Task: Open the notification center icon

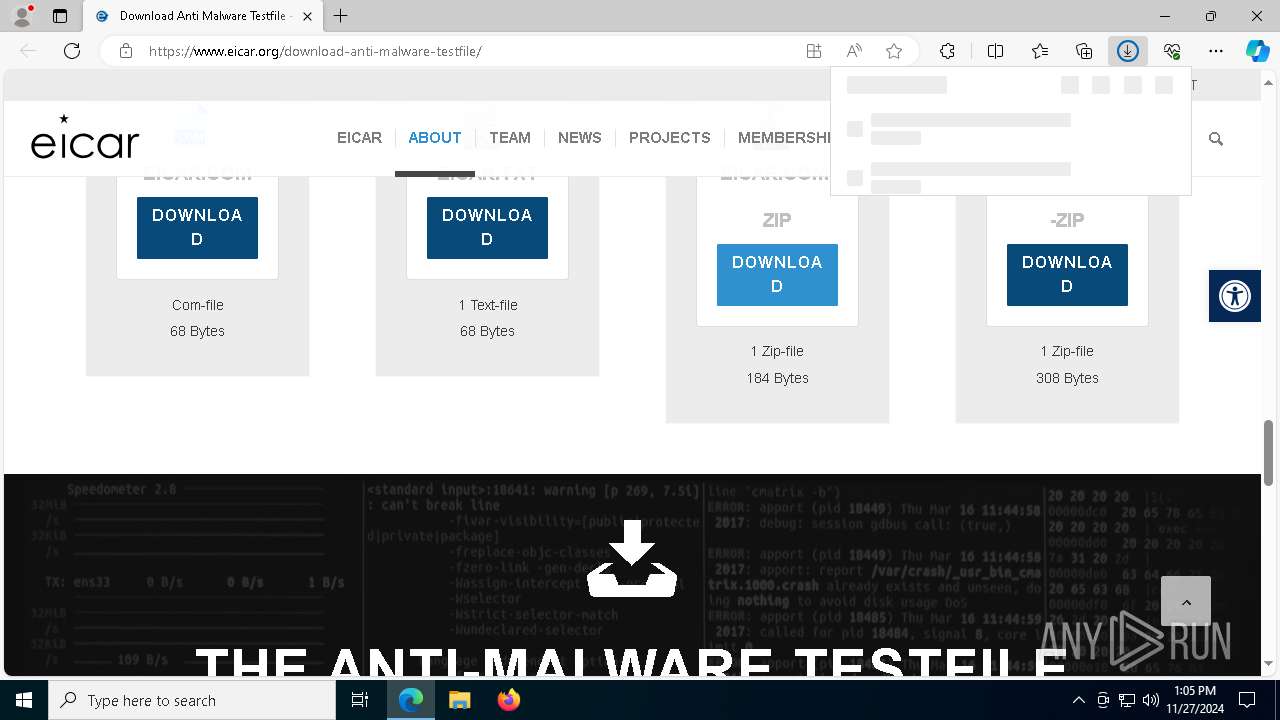Action: [x=1247, y=700]
